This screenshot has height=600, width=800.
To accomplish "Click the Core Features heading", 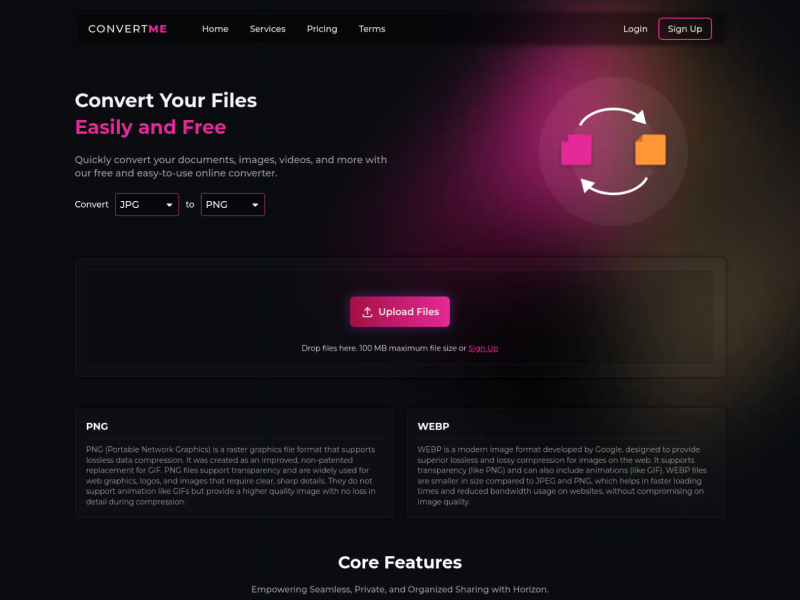I will pos(400,562).
